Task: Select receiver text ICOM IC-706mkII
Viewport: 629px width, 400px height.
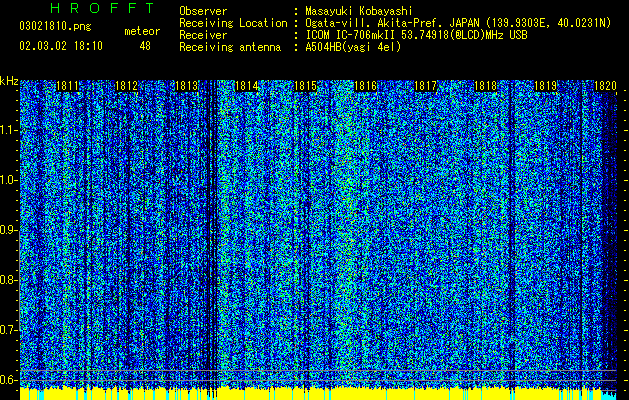Action: [350, 35]
